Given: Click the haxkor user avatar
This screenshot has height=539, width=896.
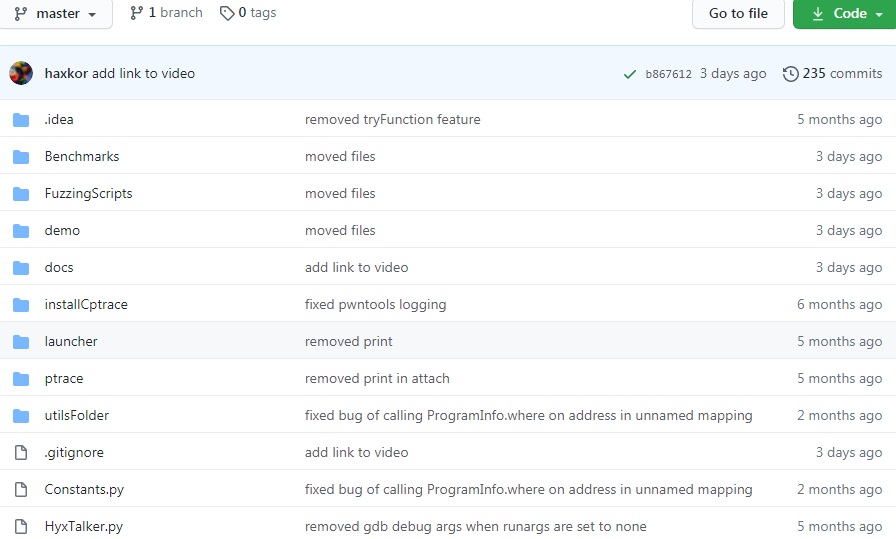Looking at the screenshot, I should 21,73.
